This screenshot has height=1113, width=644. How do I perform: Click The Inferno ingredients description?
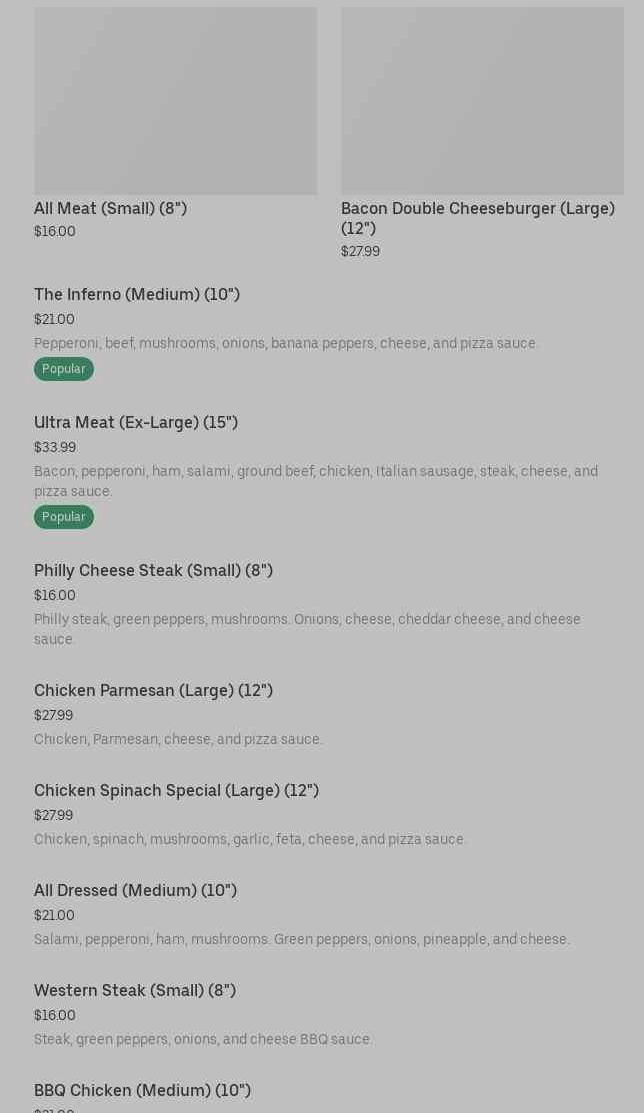tap(286, 343)
